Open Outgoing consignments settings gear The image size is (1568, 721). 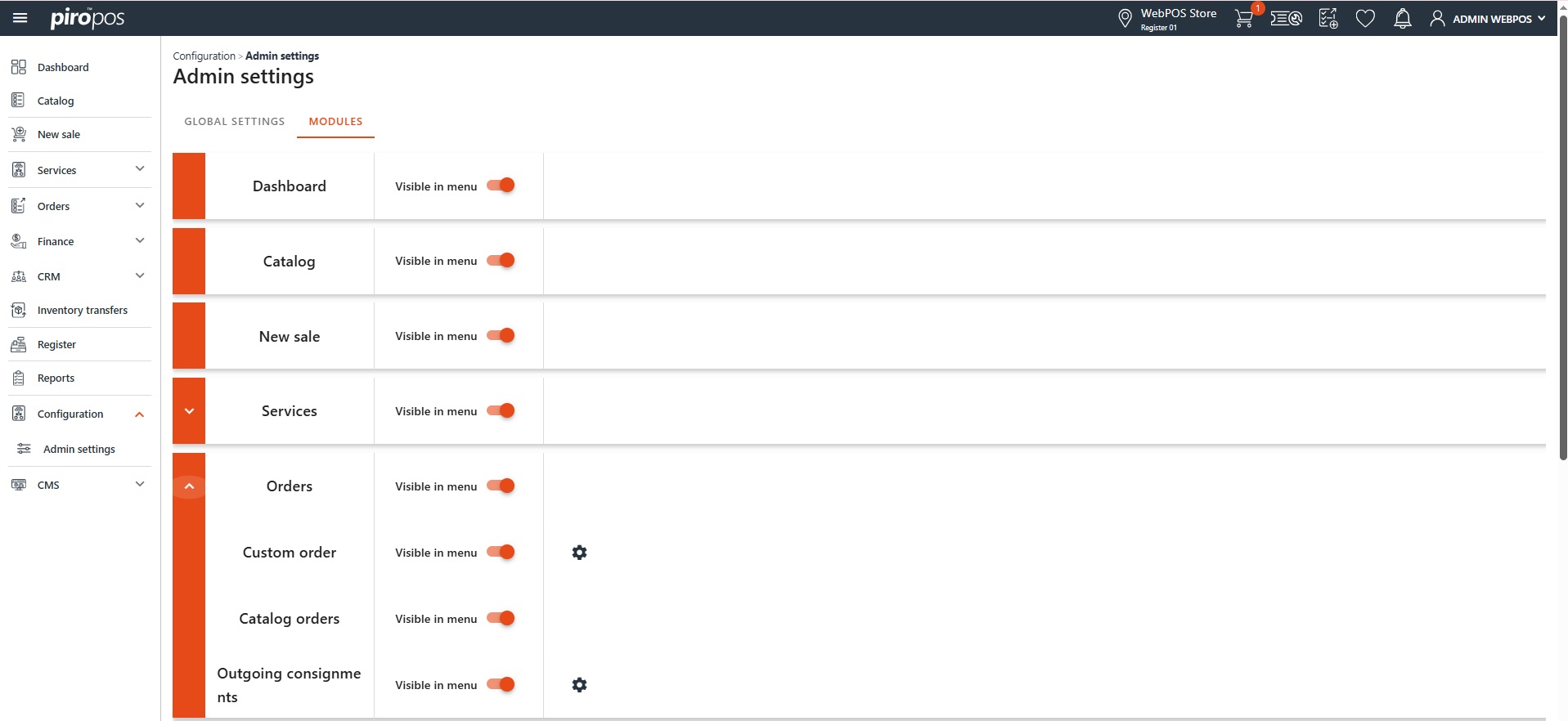pyautogui.click(x=579, y=685)
